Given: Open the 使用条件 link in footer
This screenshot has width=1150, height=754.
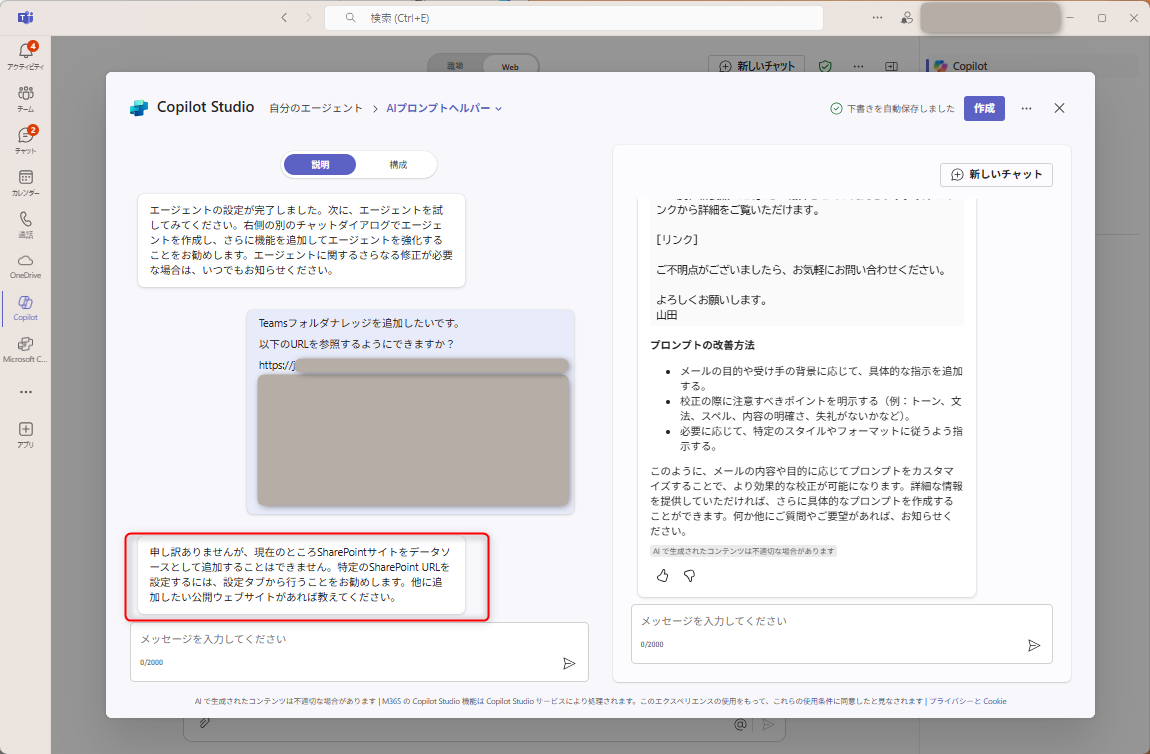Looking at the screenshot, I should pos(820,701).
